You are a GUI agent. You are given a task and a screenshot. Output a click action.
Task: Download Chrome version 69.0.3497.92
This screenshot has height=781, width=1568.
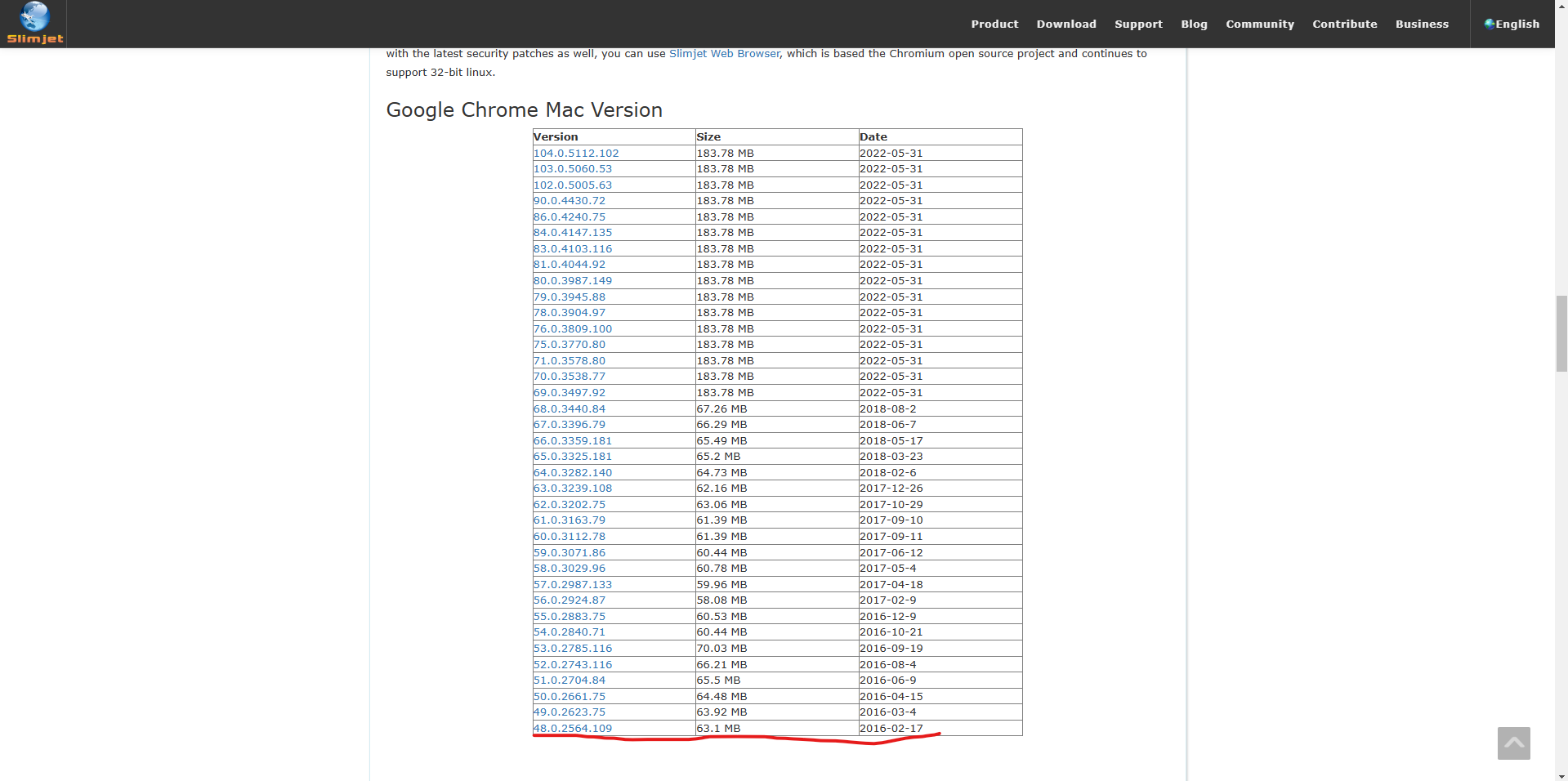point(570,393)
